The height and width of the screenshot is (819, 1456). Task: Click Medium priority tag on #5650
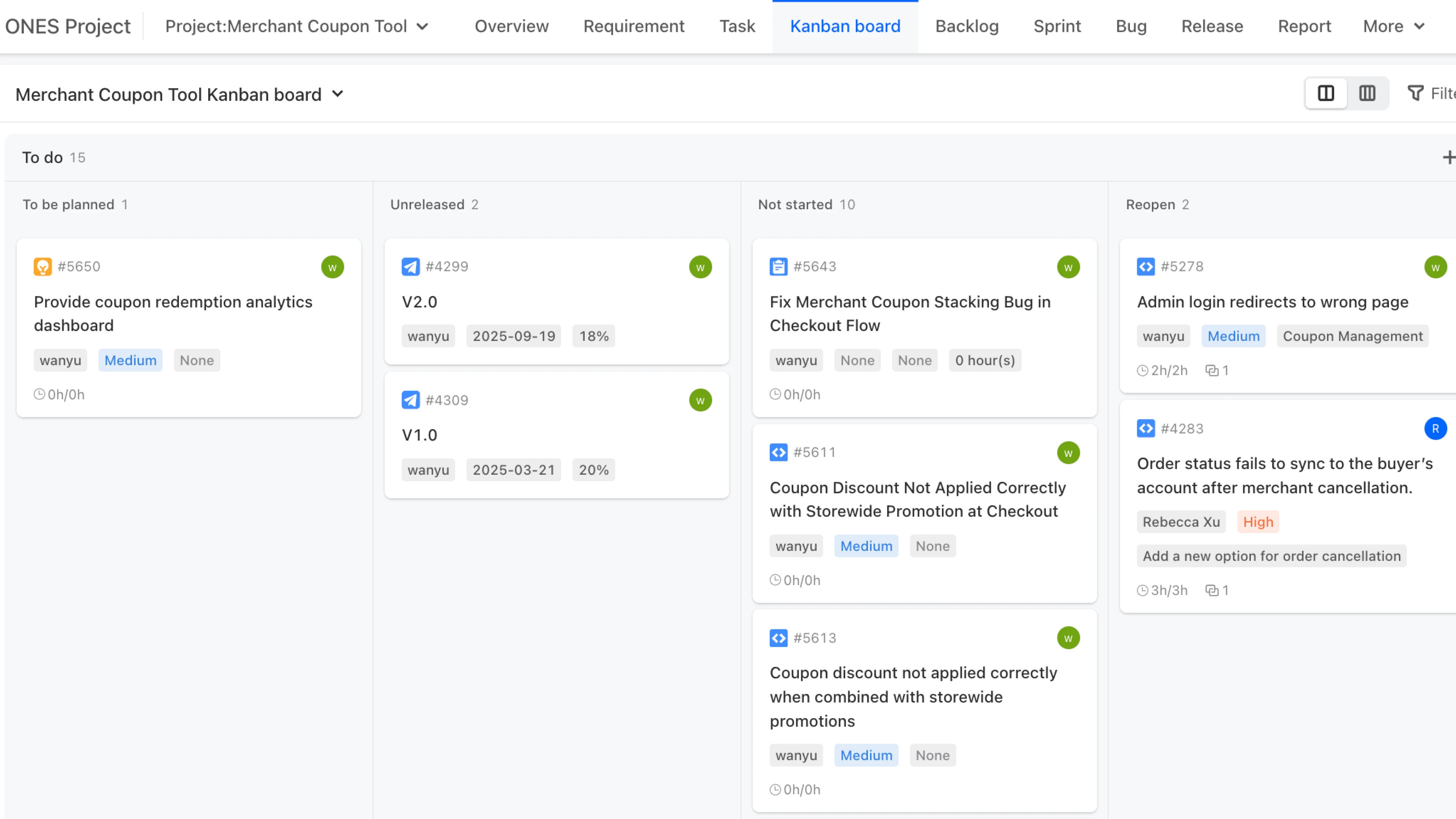(x=130, y=360)
